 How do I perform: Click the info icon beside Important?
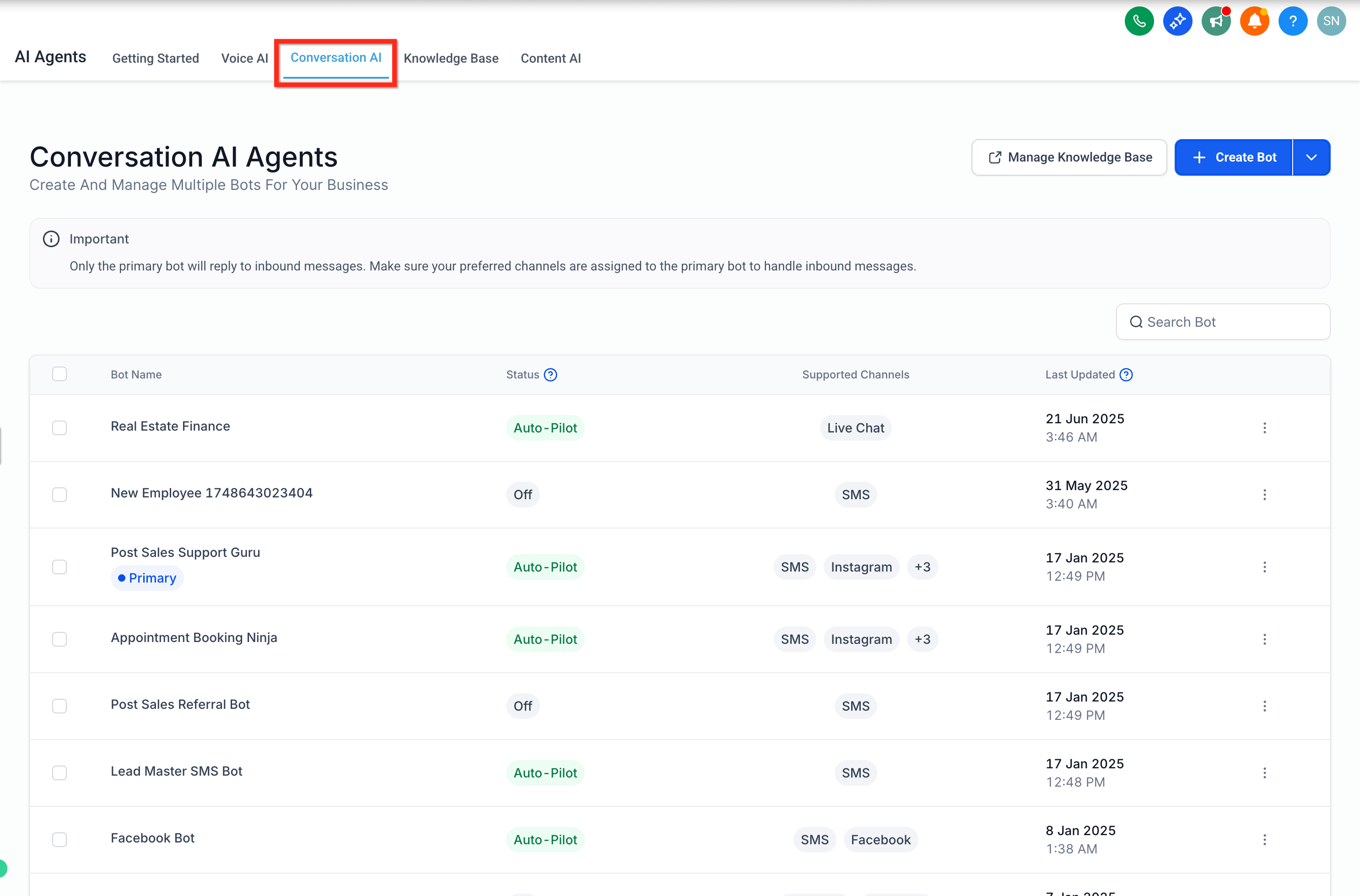(x=51, y=239)
